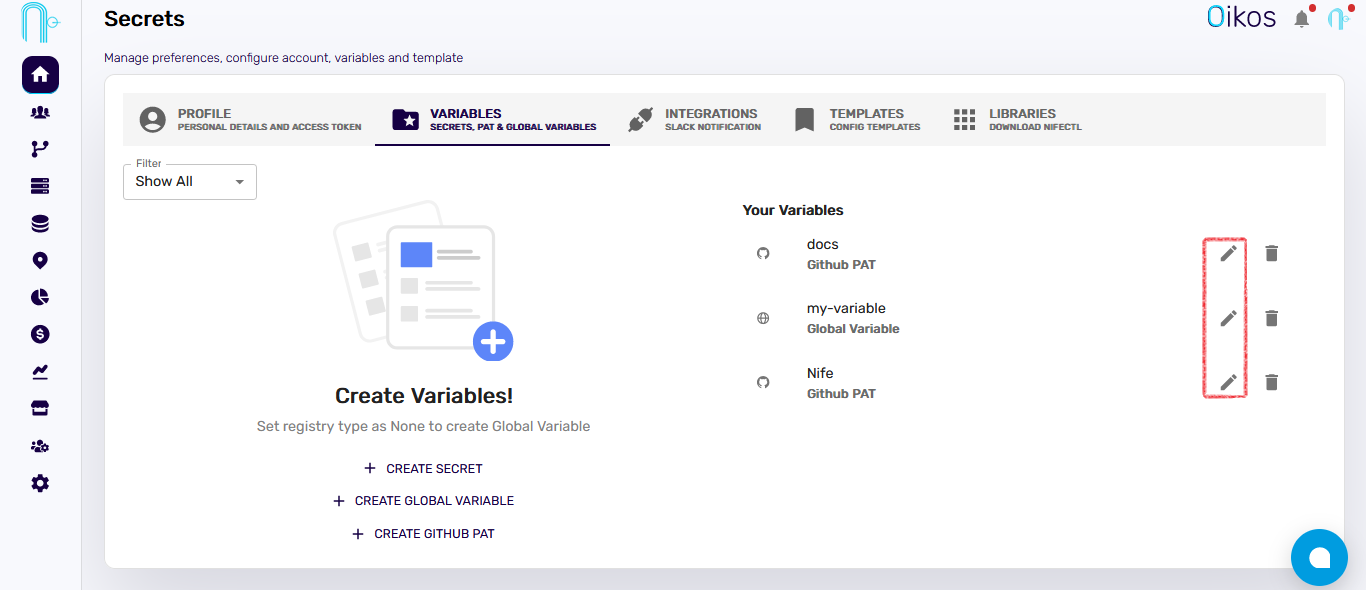The width and height of the screenshot is (1366, 590).
Task: Click the globe icon beside my-variable
Action: 763,317
